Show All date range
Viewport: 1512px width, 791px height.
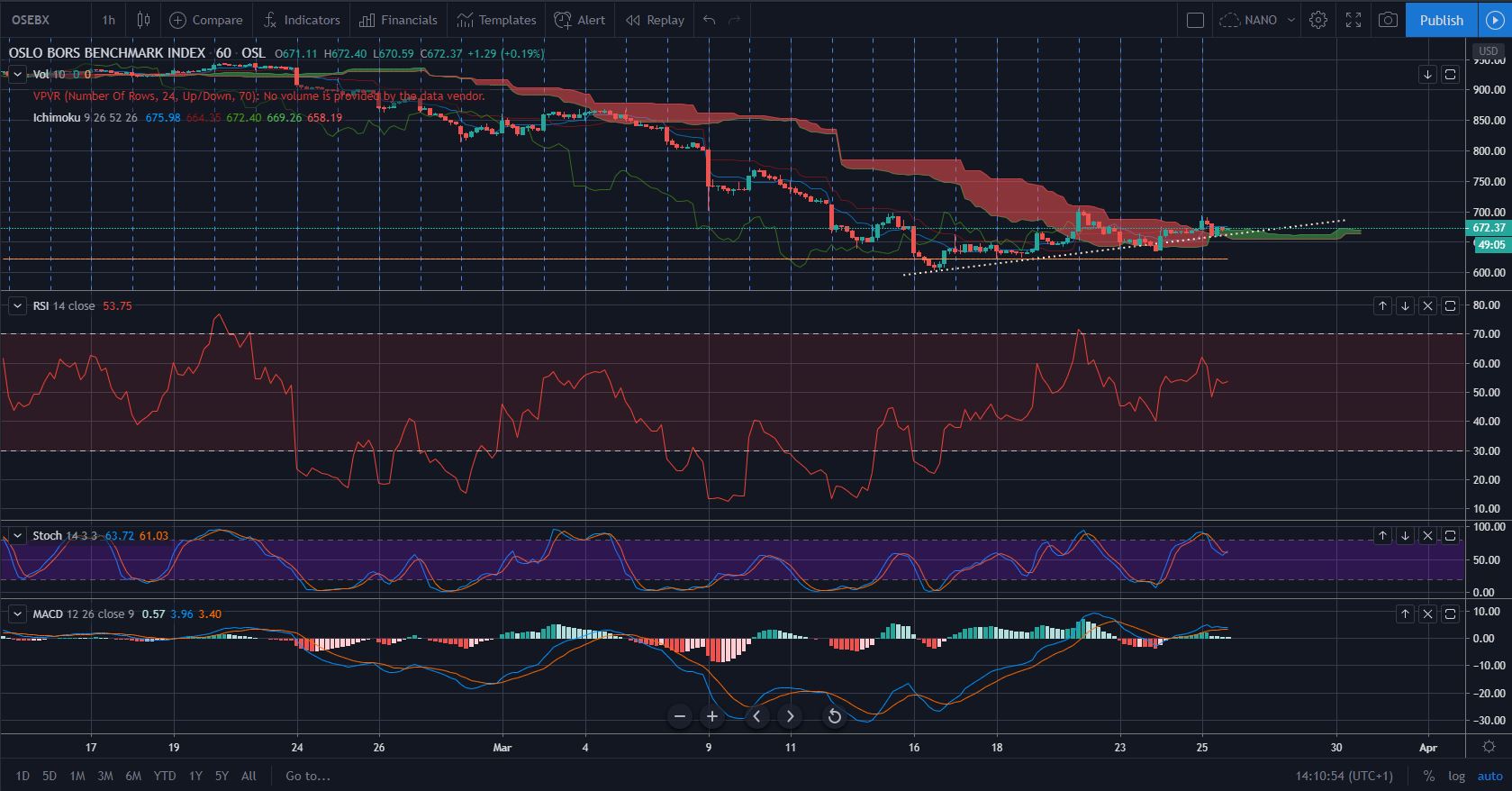[249, 776]
